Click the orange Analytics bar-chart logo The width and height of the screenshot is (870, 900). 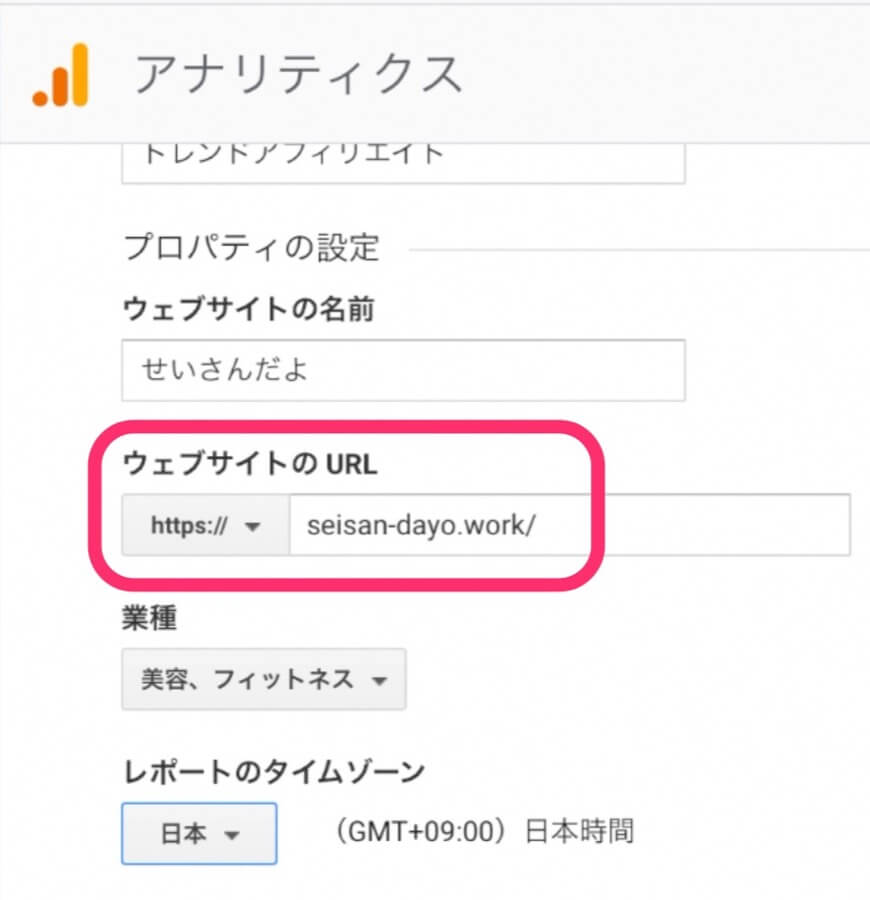pos(61,75)
